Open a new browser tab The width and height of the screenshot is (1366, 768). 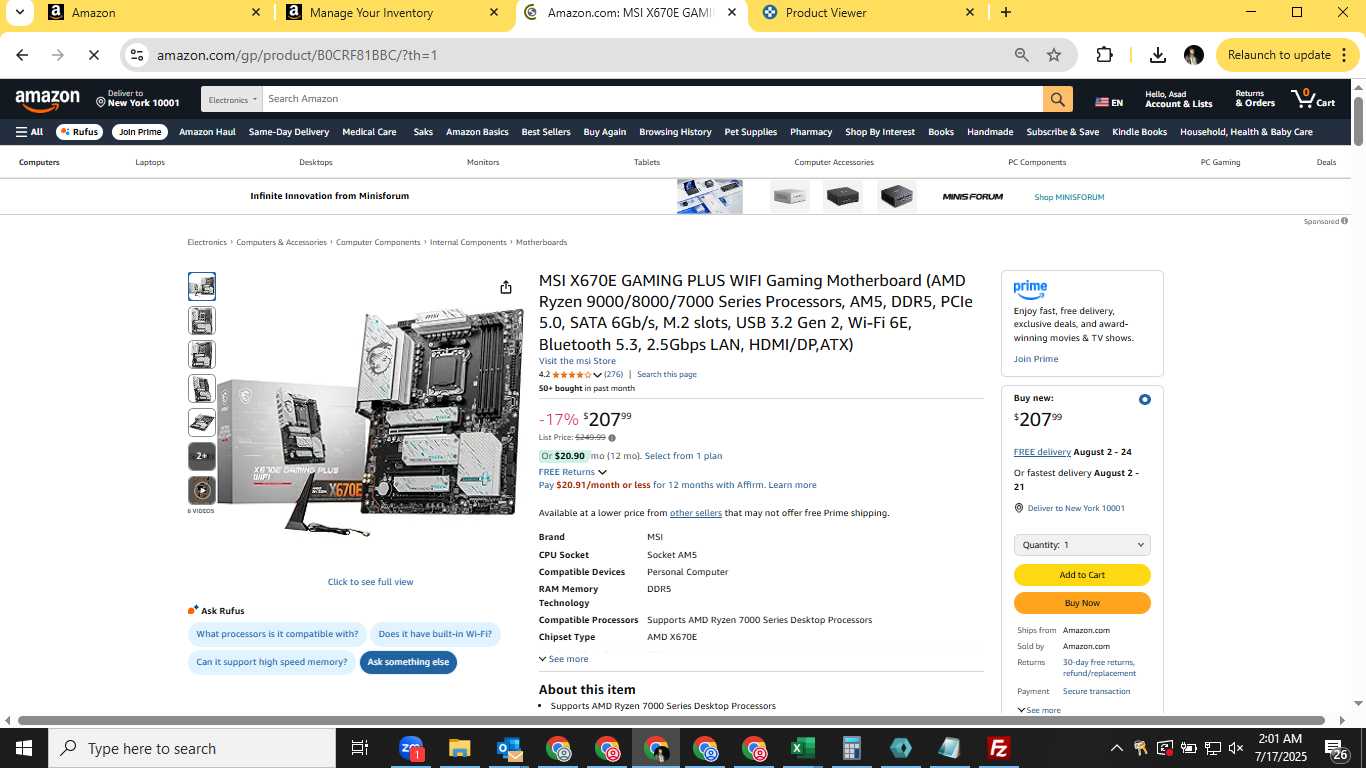coord(1006,13)
